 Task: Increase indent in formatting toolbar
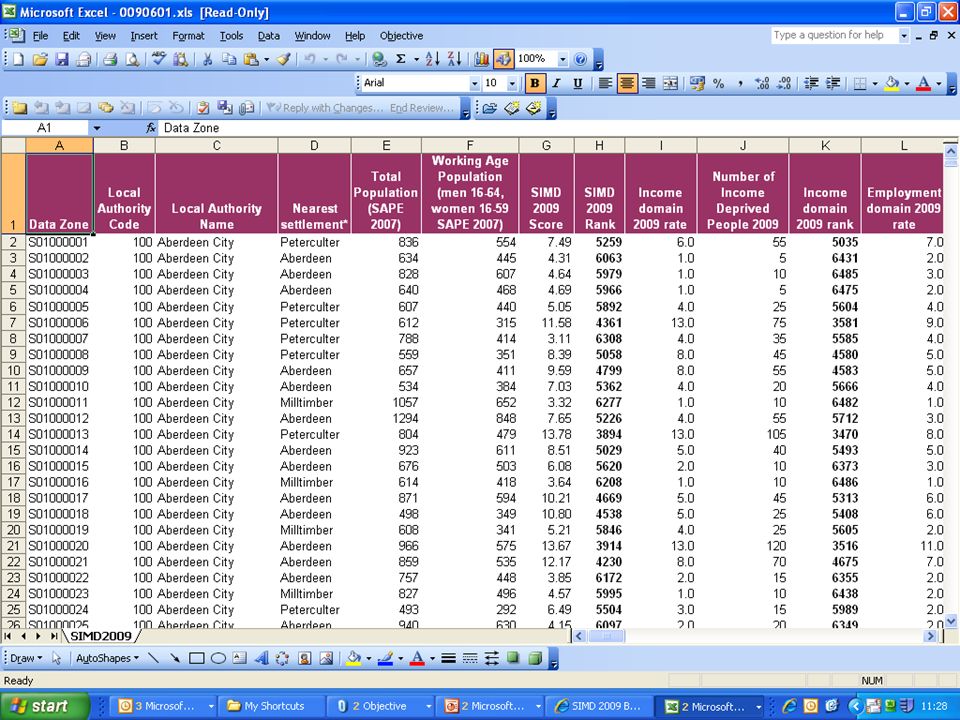coord(833,83)
